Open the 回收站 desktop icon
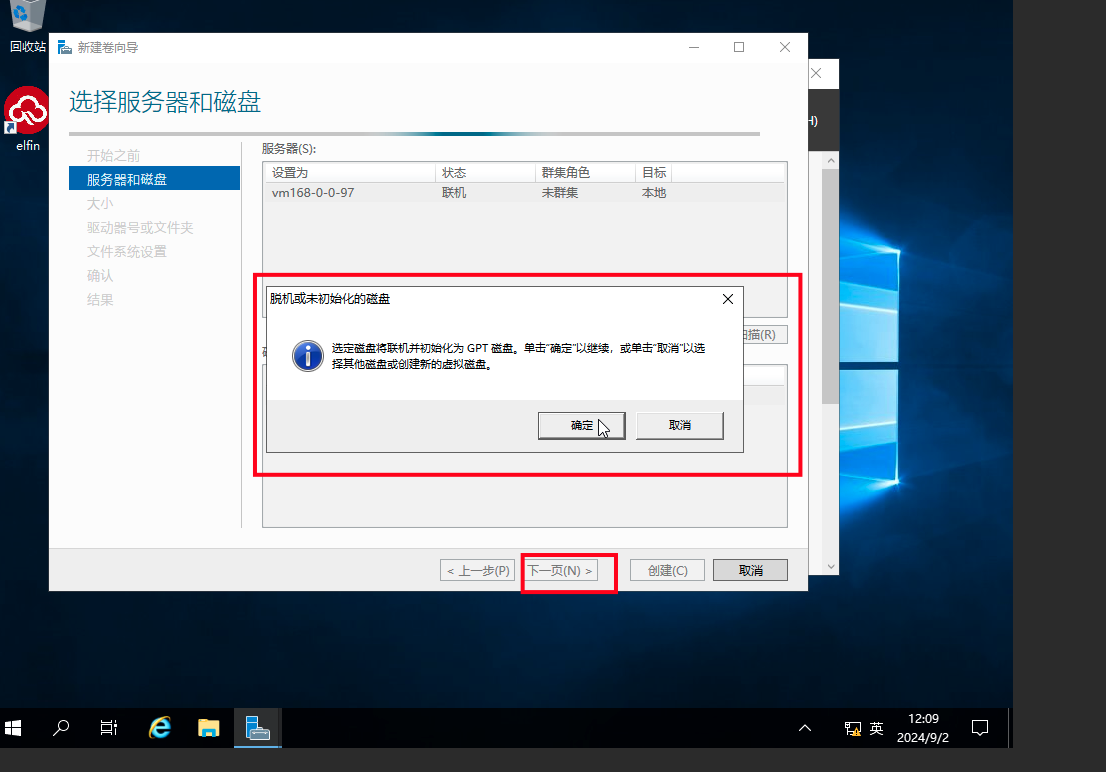Viewport: 1106px width, 772px height. [28, 27]
